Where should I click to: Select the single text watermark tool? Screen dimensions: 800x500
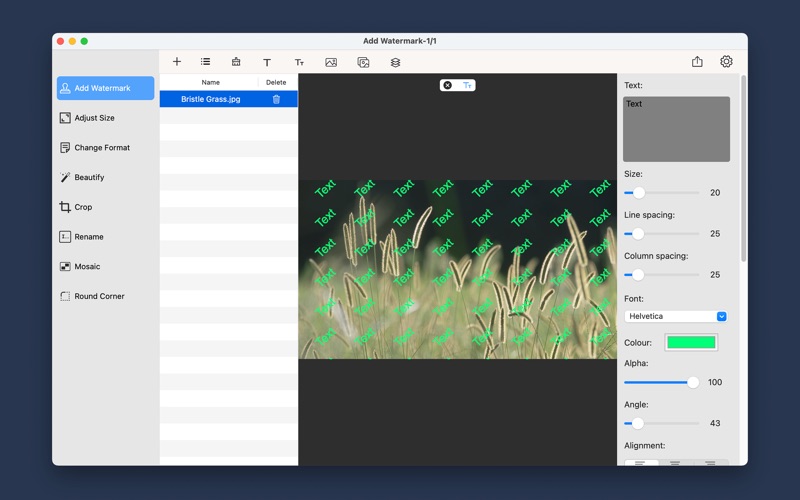(x=267, y=62)
